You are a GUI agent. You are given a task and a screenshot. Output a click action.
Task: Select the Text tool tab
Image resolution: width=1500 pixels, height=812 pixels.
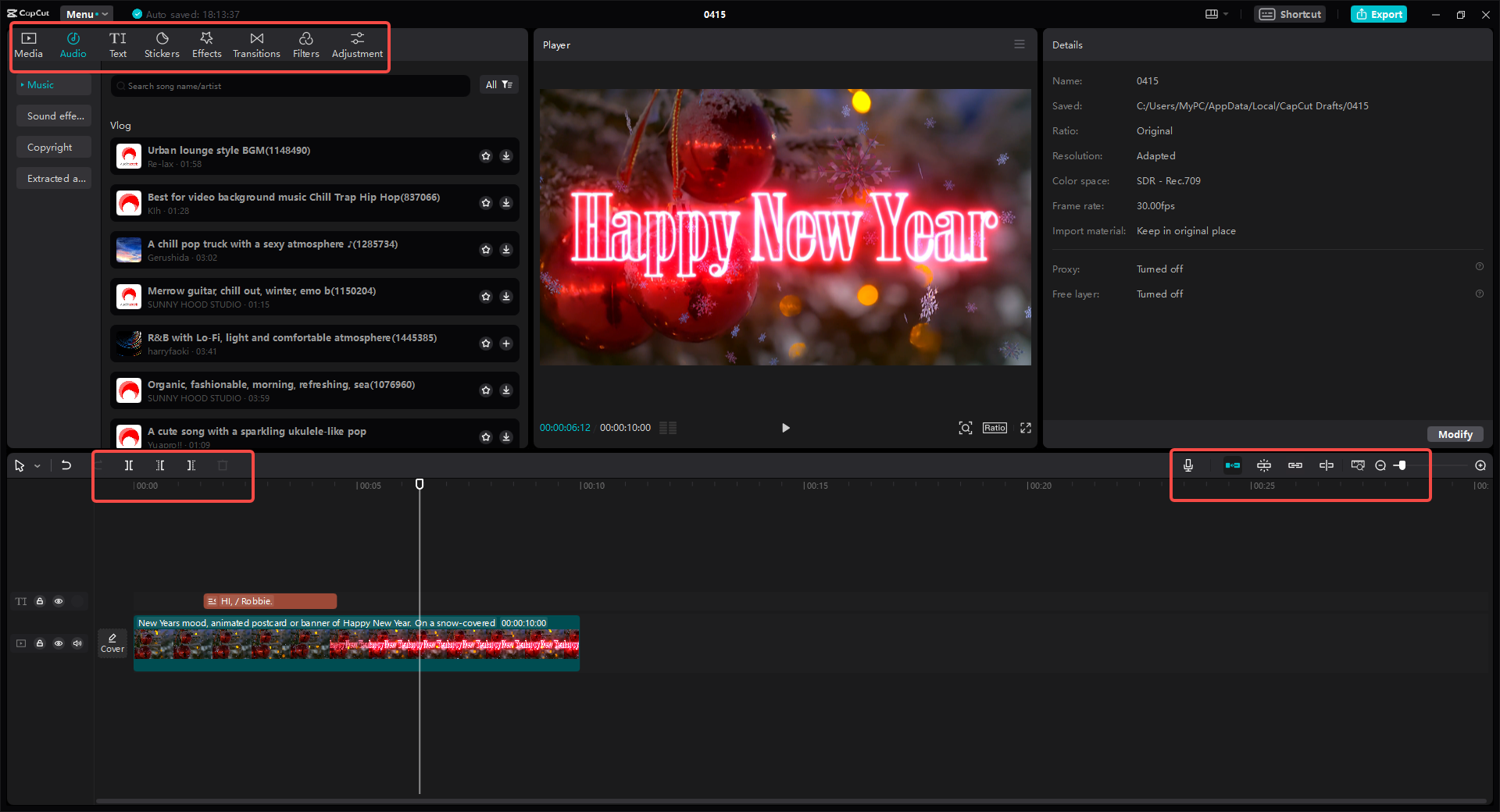pos(118,44)
